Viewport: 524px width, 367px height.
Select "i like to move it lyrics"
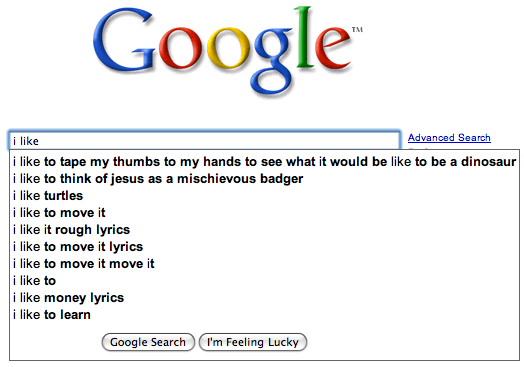click(264, 247)
